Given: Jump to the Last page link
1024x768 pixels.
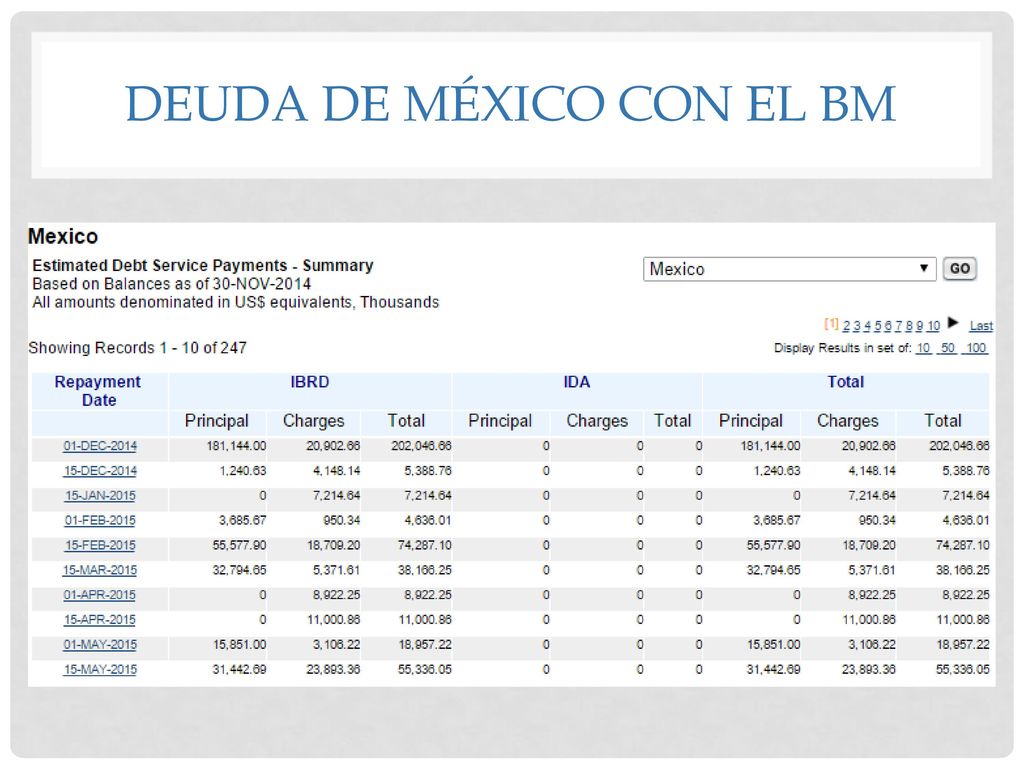Looking at the screenshot, I should (x=981, y=326).
